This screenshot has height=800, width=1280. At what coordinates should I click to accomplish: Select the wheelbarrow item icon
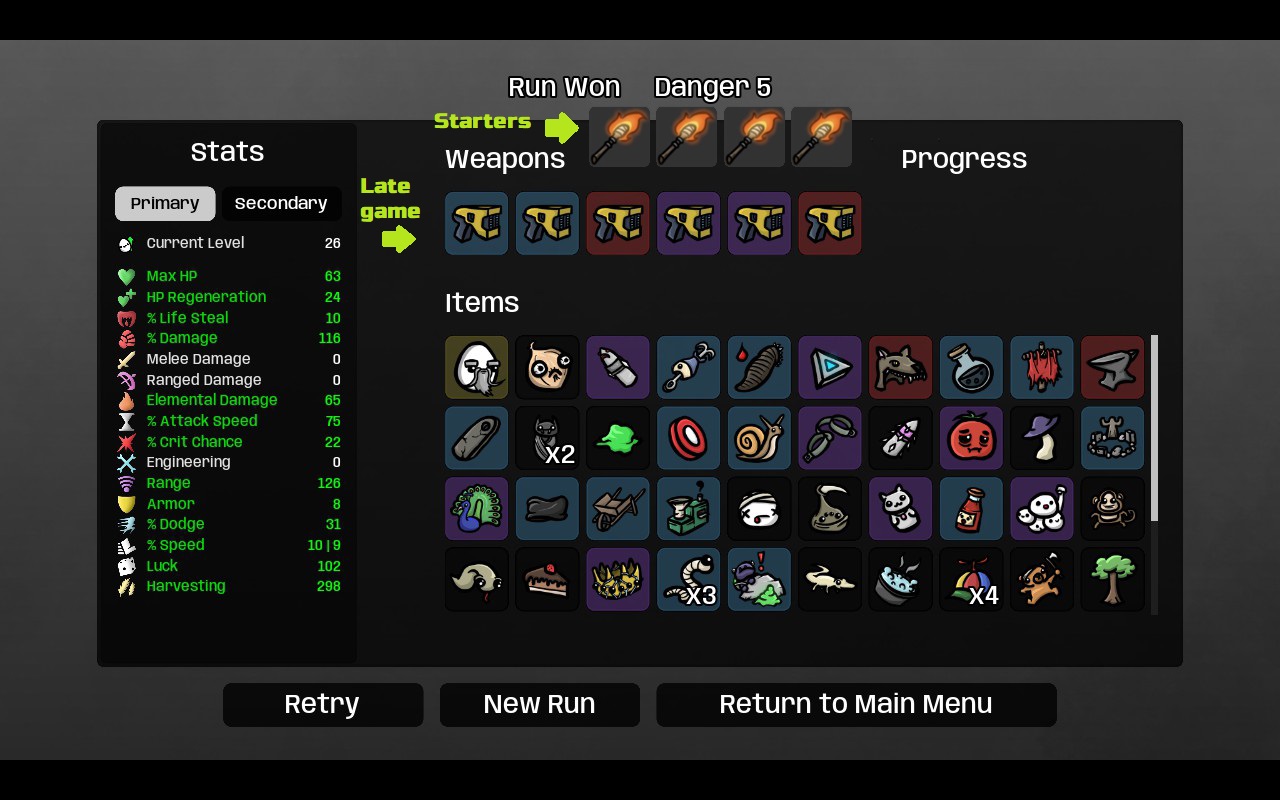618,509
